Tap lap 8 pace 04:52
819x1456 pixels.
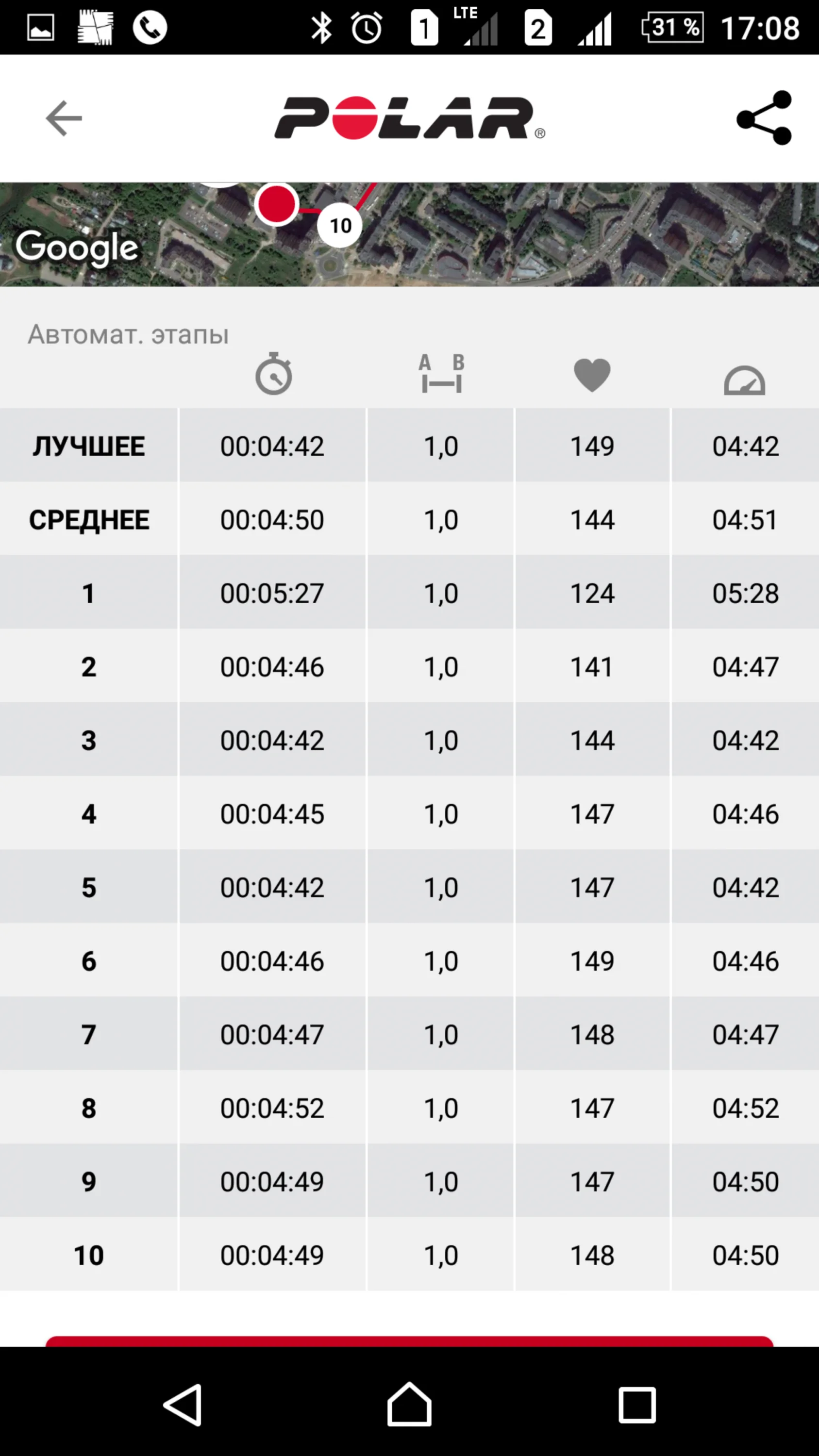[745, 1107]
